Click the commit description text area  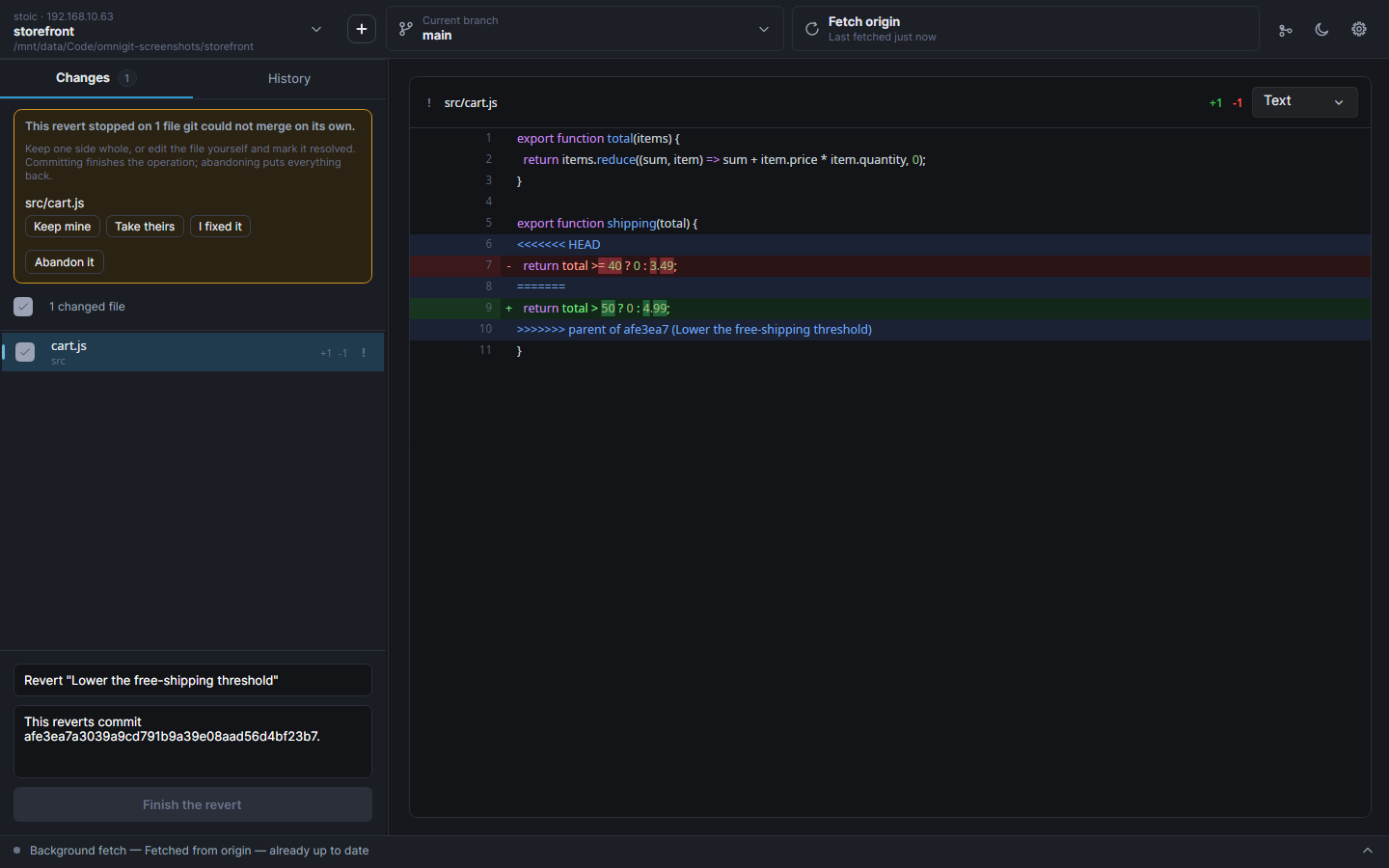coord(193,742)
